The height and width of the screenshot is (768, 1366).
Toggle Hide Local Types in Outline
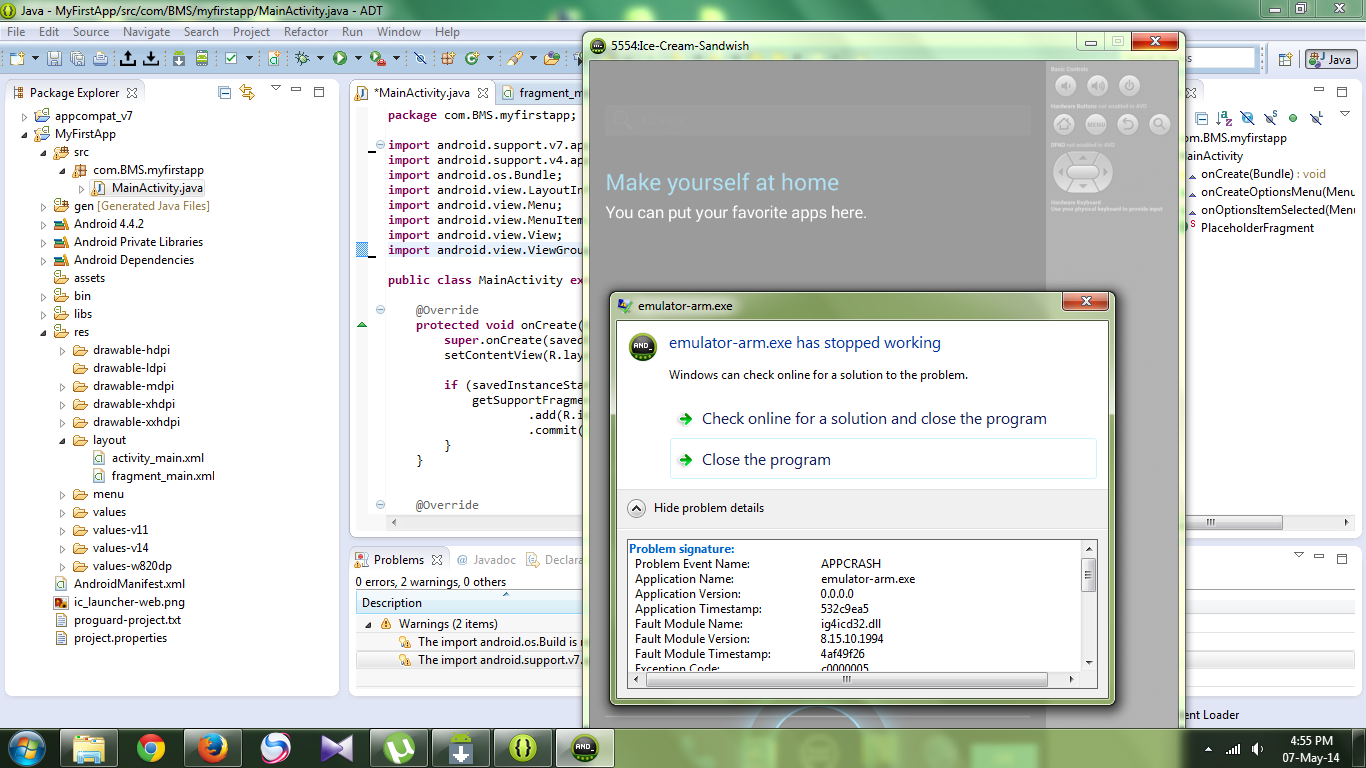[1316, 118]
